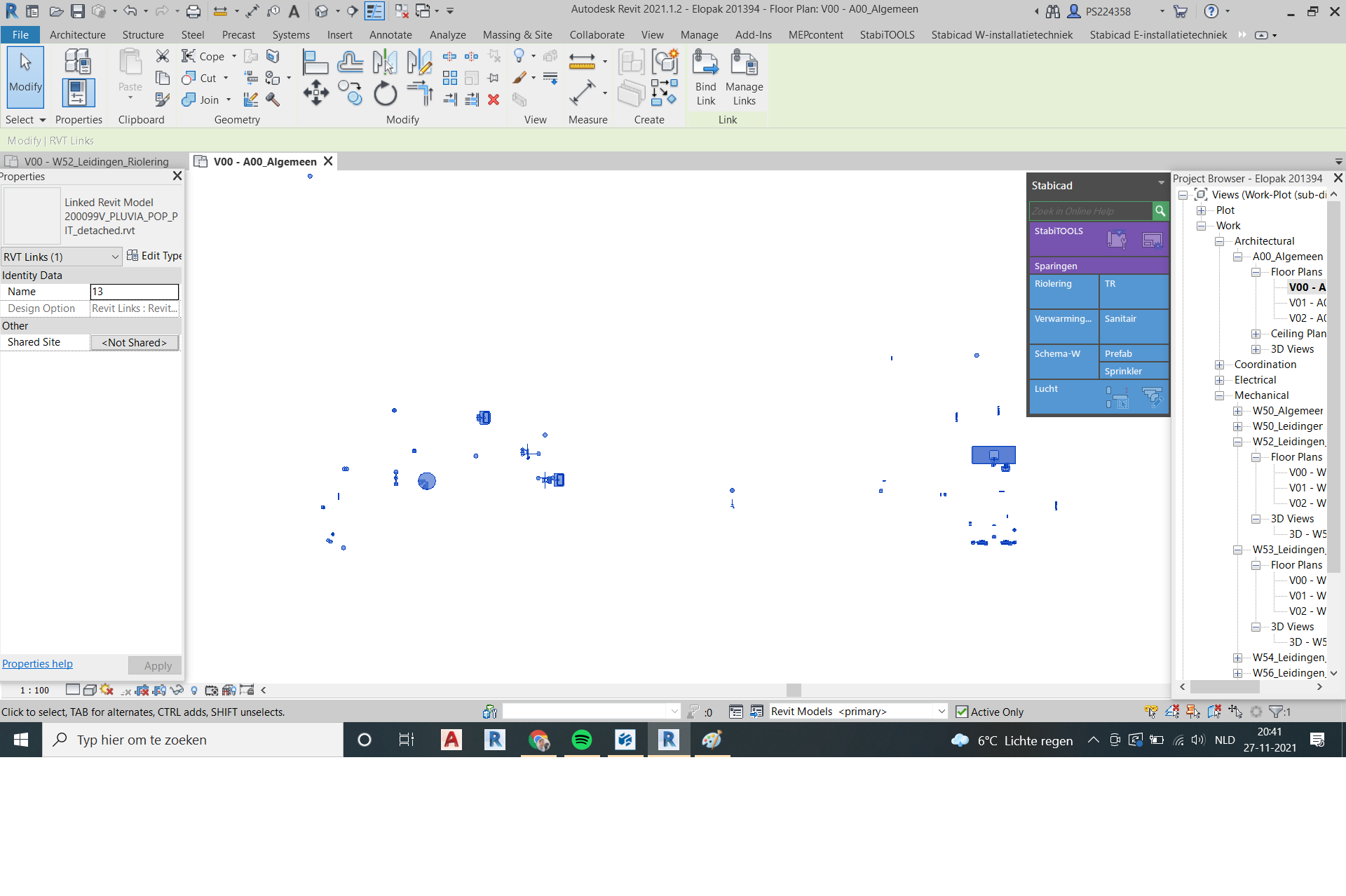Viewport: 1346px width, 896px height.
Task: Open Manage Links dialog
Action: coord(744,77)
